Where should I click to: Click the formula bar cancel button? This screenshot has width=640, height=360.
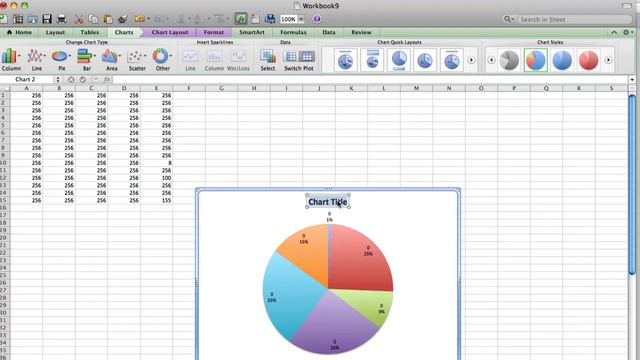coord(71,79)
